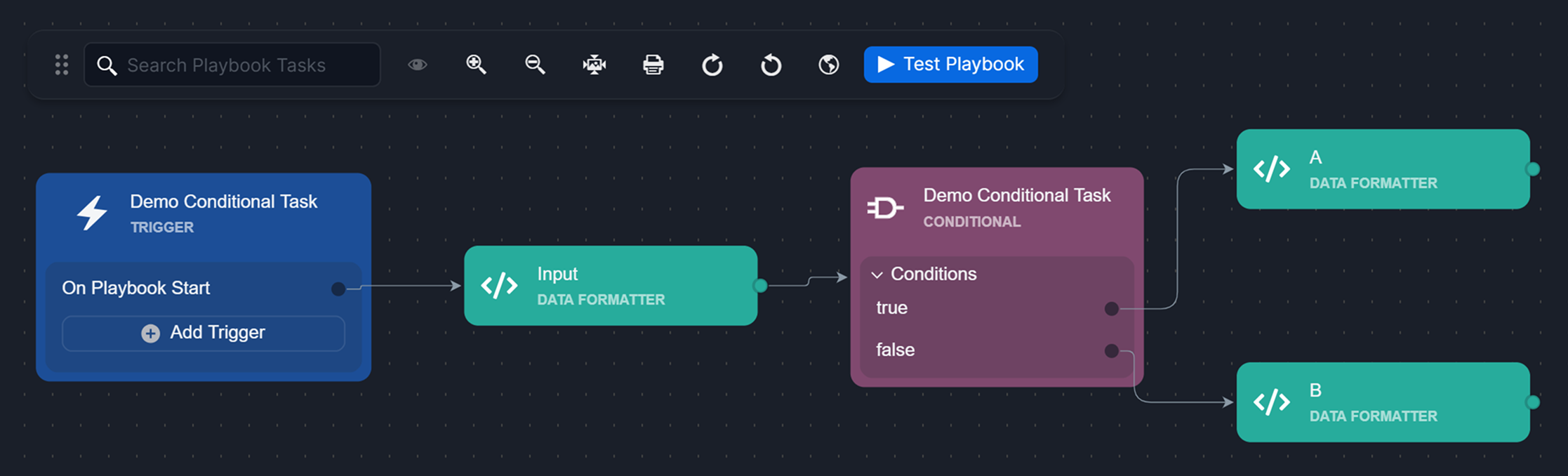Collapse the Conditions section chevron
1568x476 pixels.
[877, 275]
